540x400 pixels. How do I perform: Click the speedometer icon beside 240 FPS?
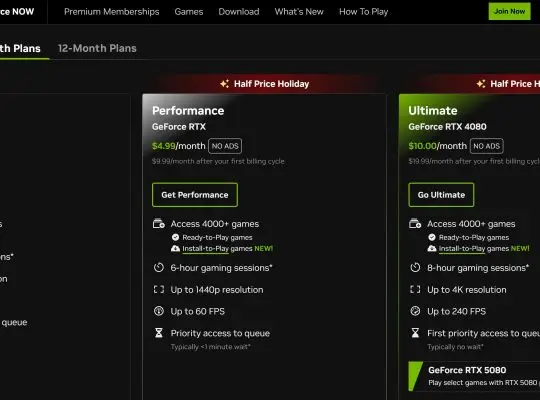[x=415, y=311]
